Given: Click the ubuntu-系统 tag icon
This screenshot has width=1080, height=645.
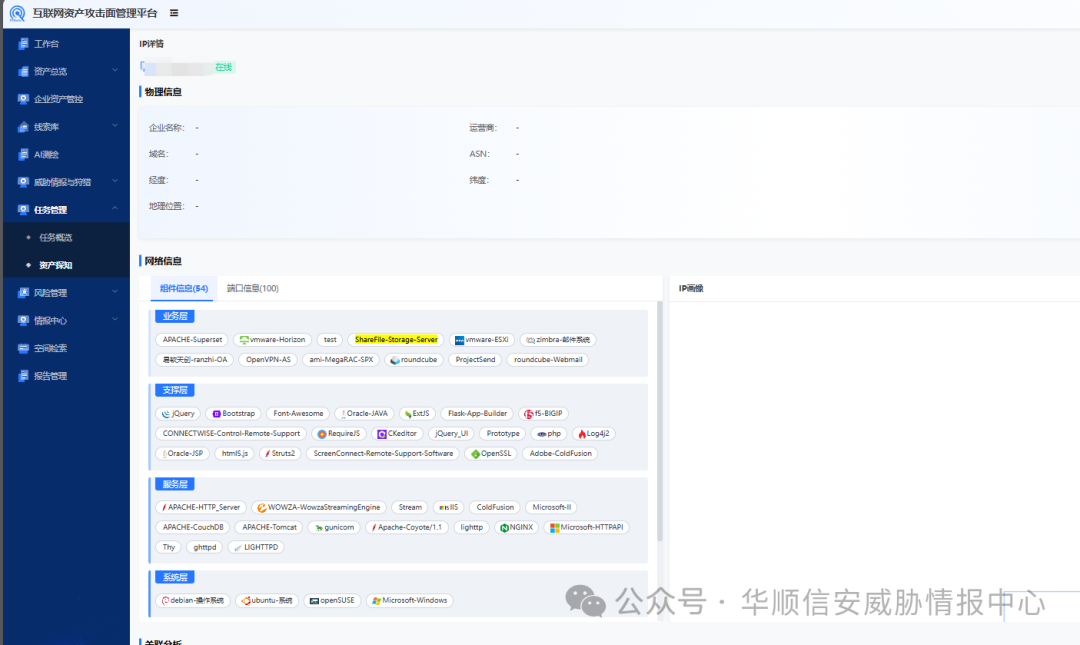Looking at the screenshot, I should (246, 601).
